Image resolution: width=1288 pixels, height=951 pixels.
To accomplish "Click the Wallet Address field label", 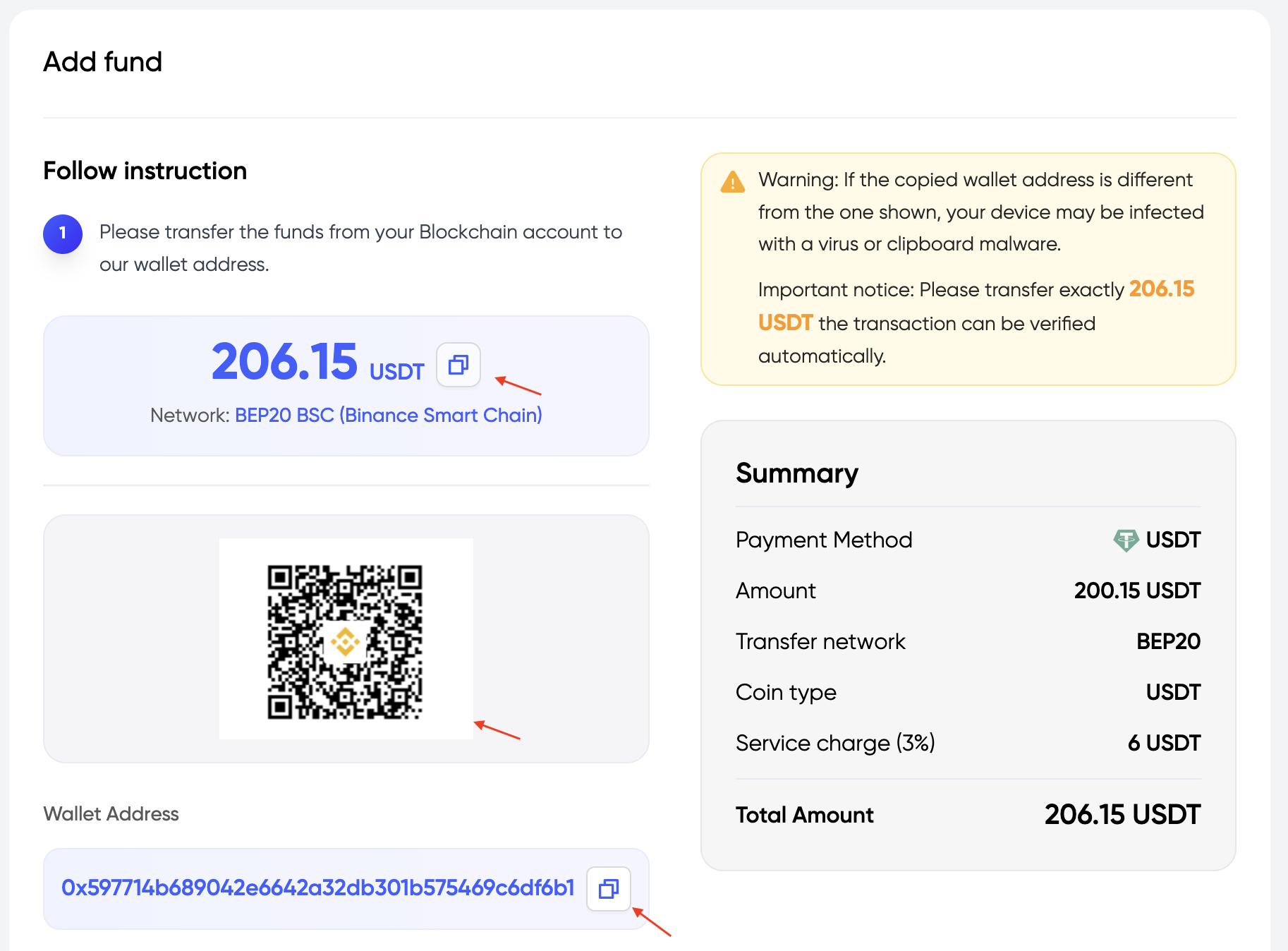I will [x=111, y=814].
